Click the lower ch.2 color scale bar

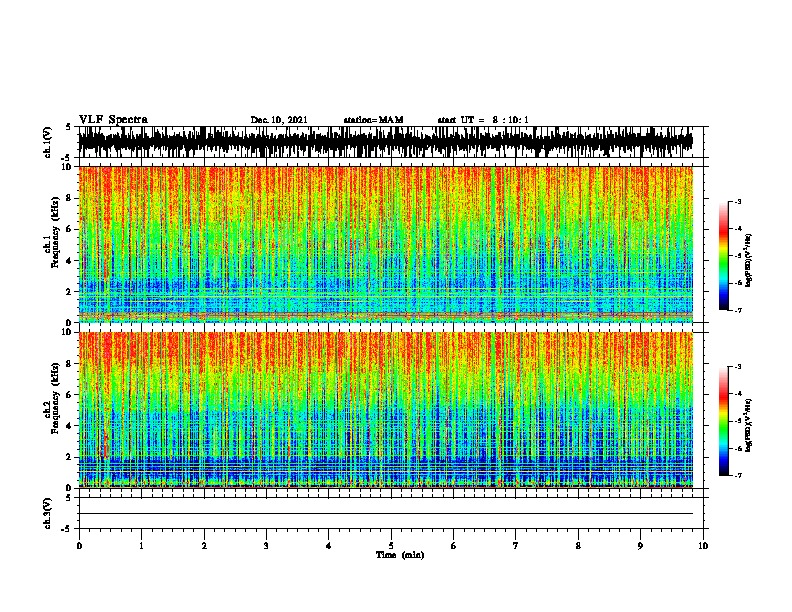click(x=723, y=421)
